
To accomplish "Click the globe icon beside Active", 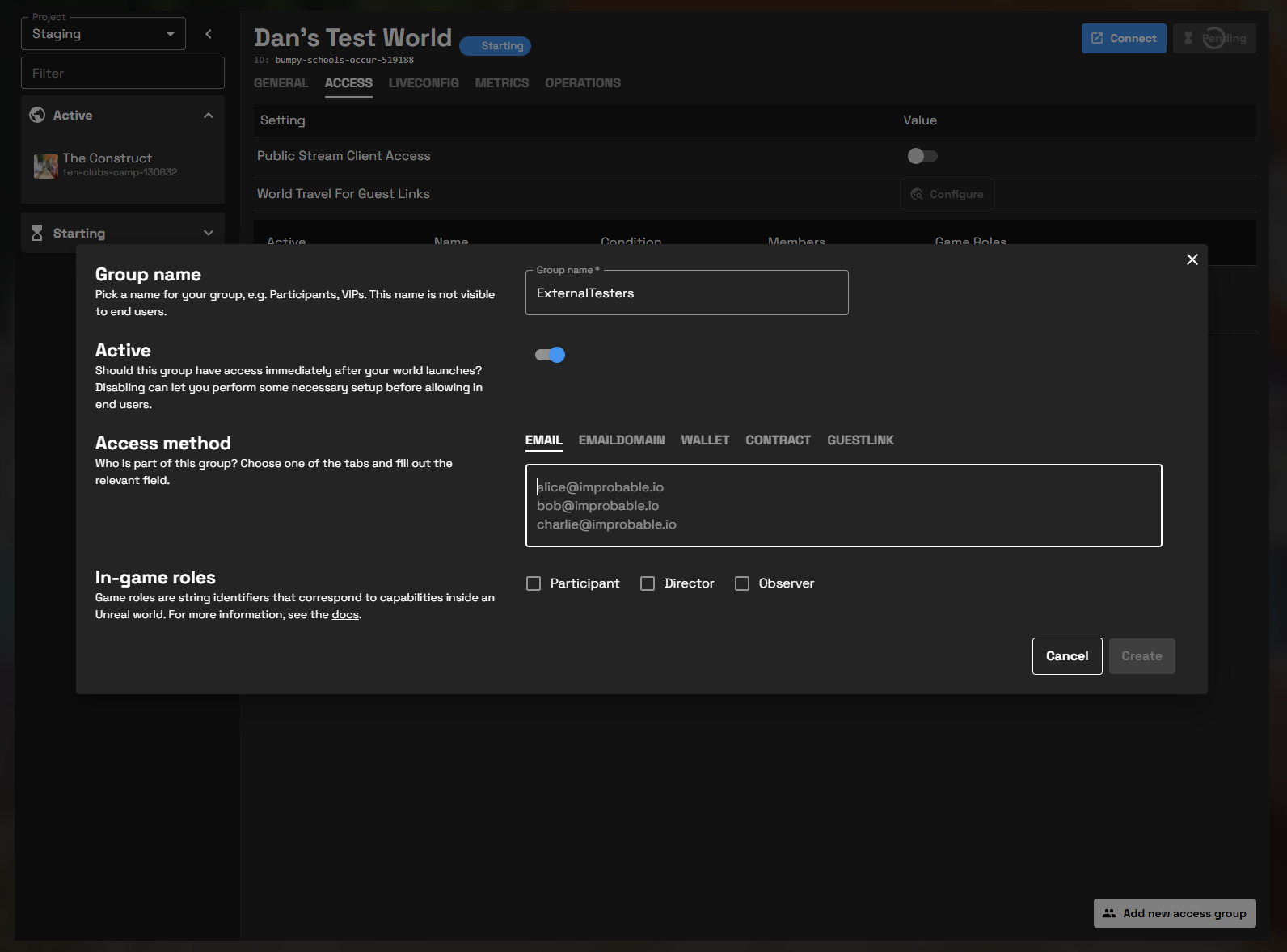I will point(37,115).
